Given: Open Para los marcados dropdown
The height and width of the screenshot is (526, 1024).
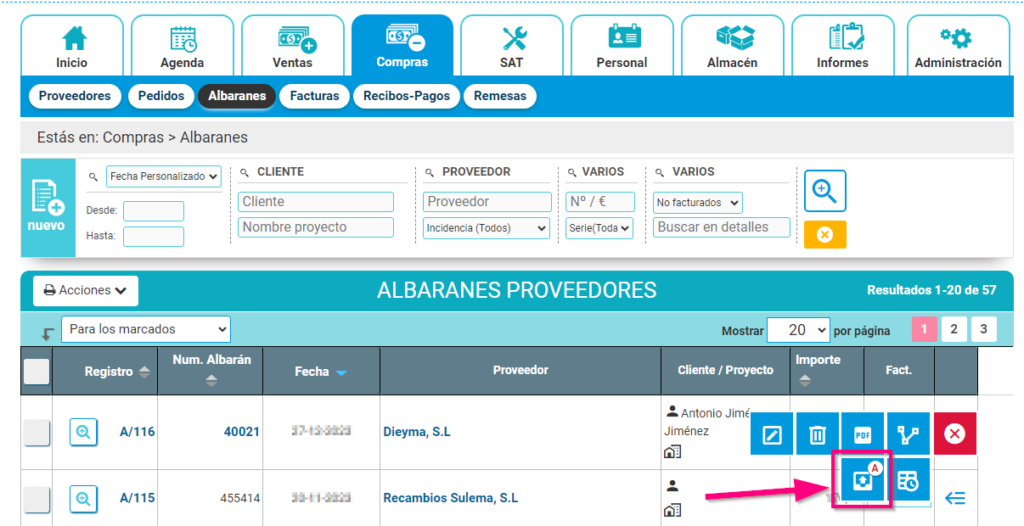Looking at the screenshot, I should (x=146, y=329).
